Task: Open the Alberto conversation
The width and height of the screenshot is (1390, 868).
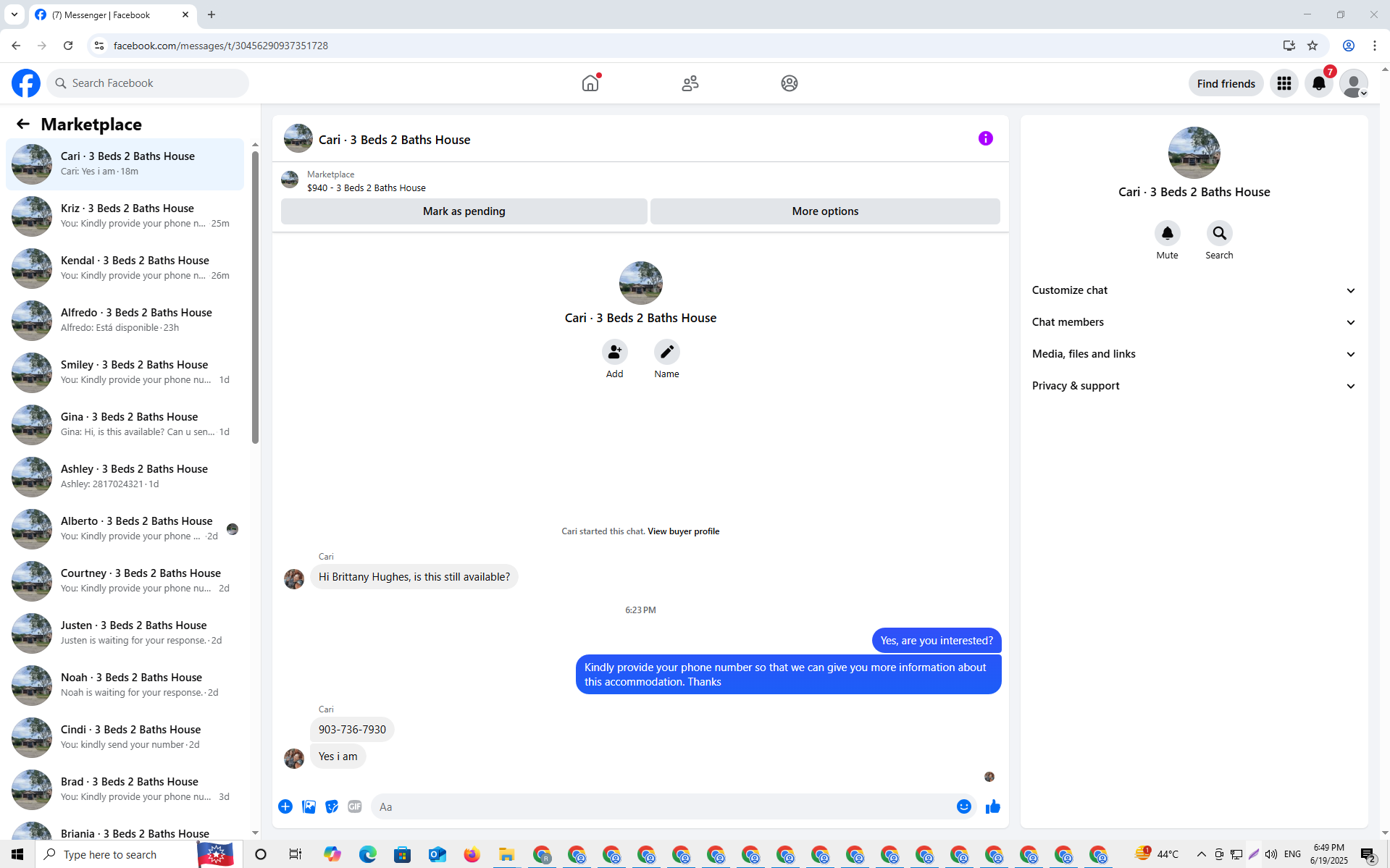Action: [125, 528]
